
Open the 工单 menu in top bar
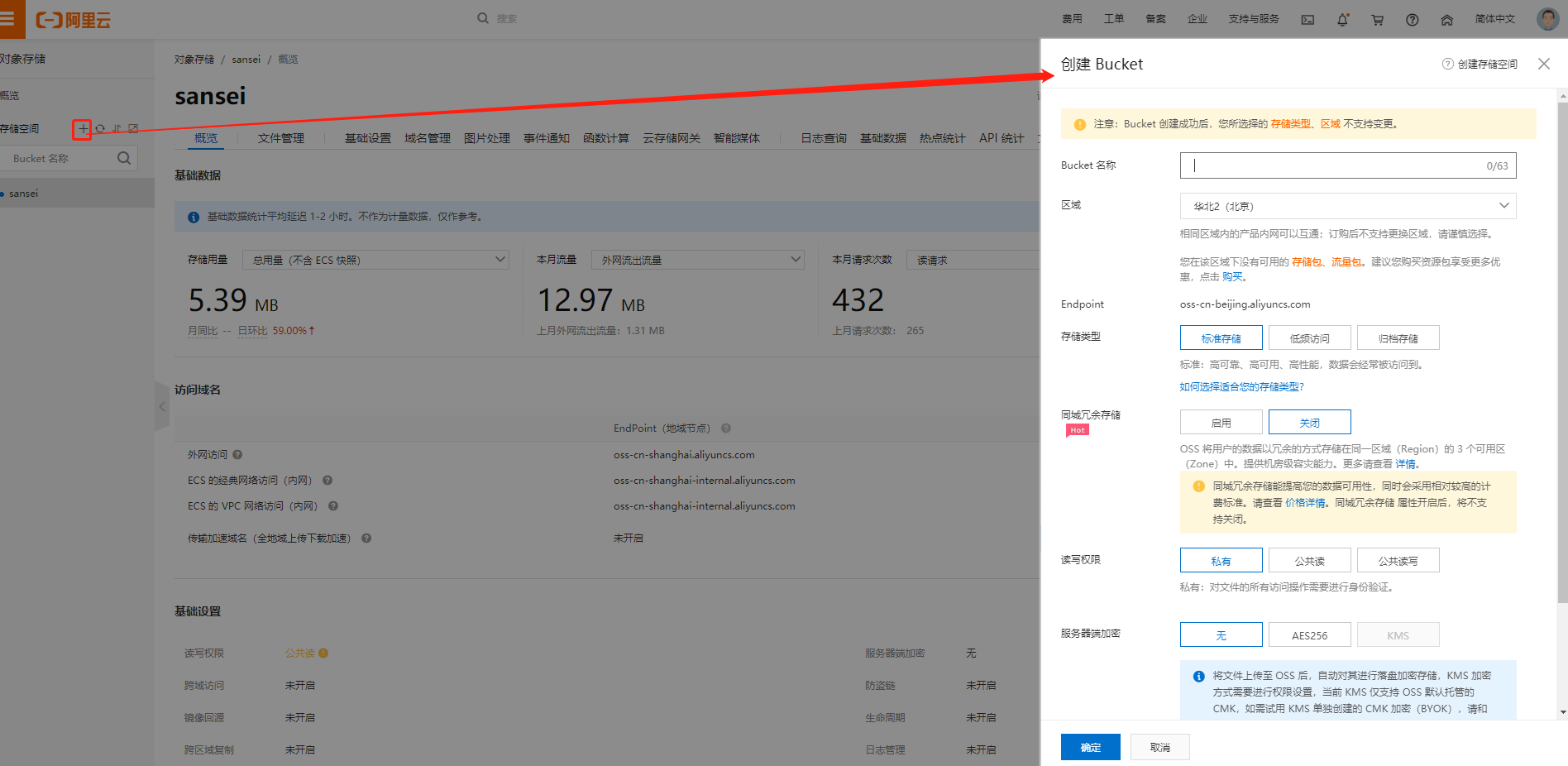1114,19
